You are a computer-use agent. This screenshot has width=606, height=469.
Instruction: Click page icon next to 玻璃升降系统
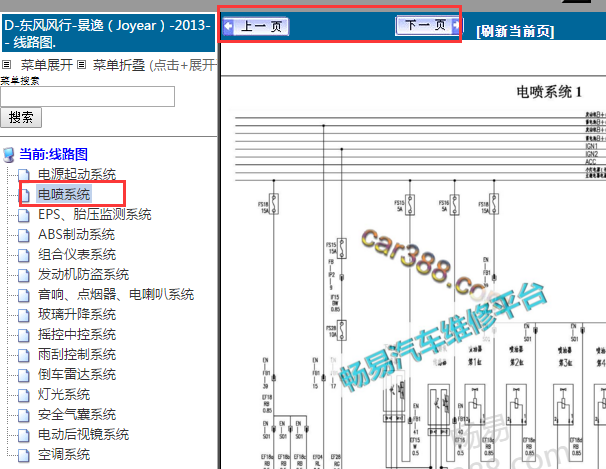pyautogui.click(x=24, y=315)
